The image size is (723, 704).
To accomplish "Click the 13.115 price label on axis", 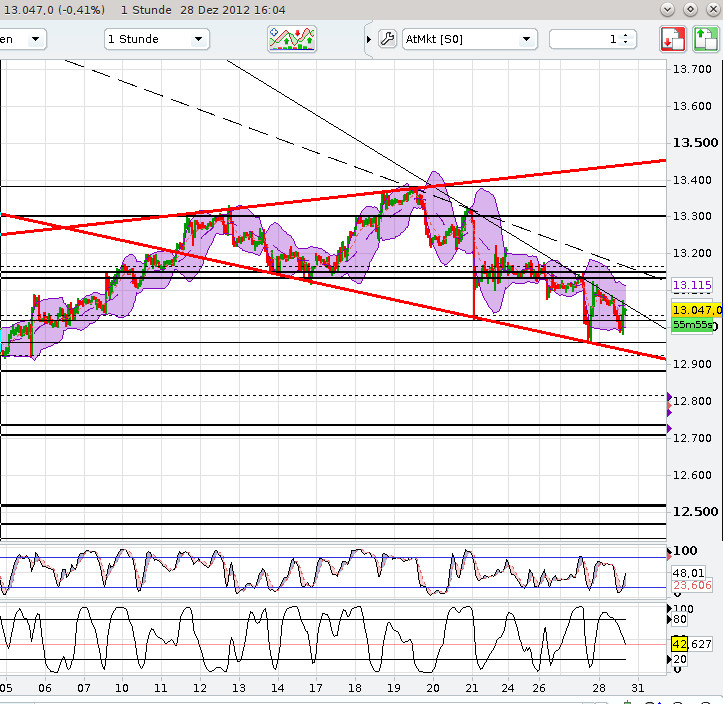I will coord(690,285).
